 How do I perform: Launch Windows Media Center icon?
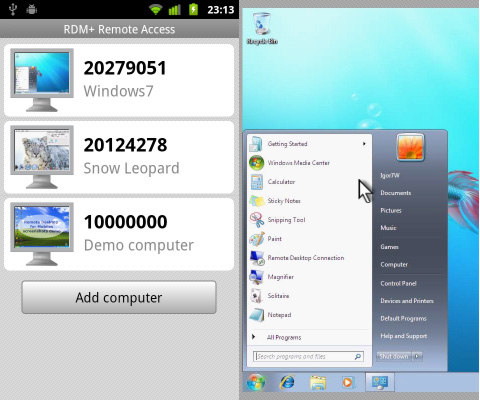pyautogui.click(x=257, y=163)
